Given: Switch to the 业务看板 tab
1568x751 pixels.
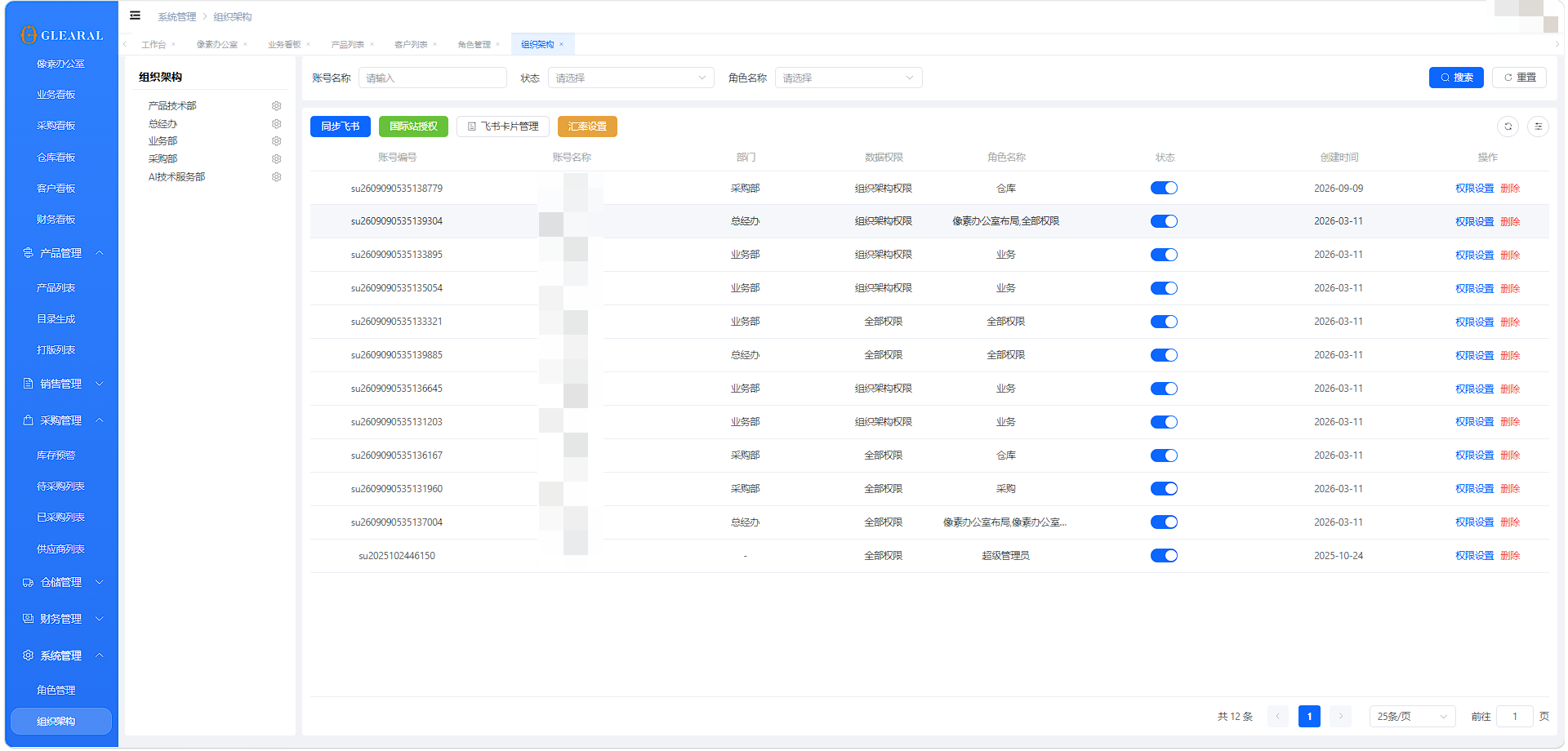Looking at the screenshot, I should (x=284, y=45).
